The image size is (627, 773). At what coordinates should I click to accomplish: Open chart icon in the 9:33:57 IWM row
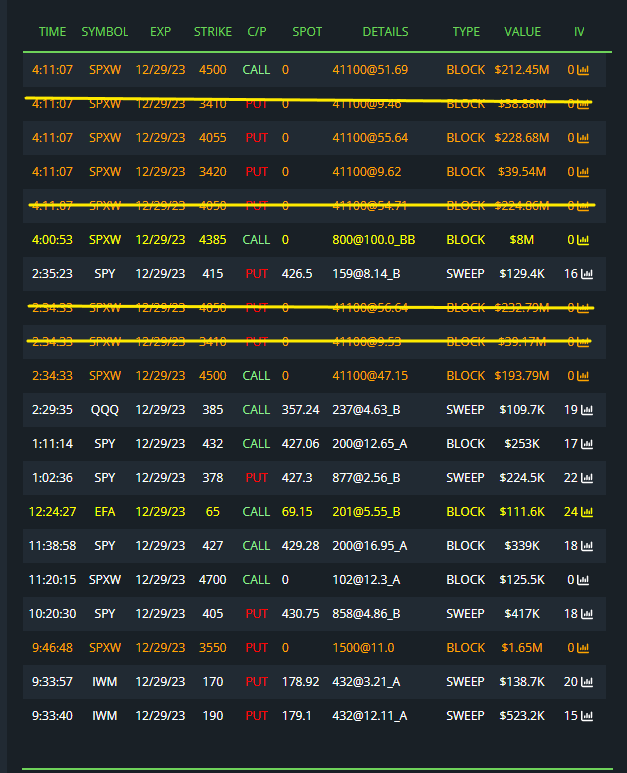(x=587, y=682)
